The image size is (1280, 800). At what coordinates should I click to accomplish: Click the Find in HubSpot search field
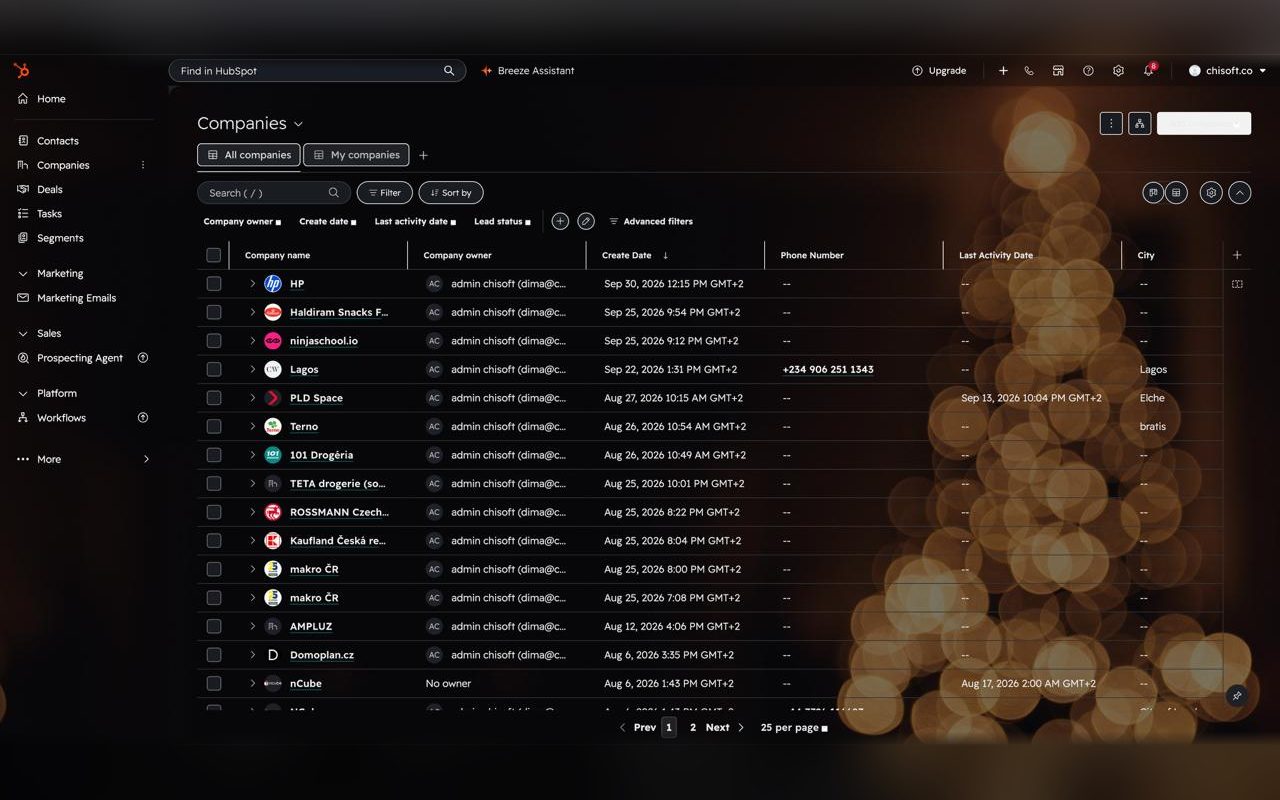[x=317, y=71]
